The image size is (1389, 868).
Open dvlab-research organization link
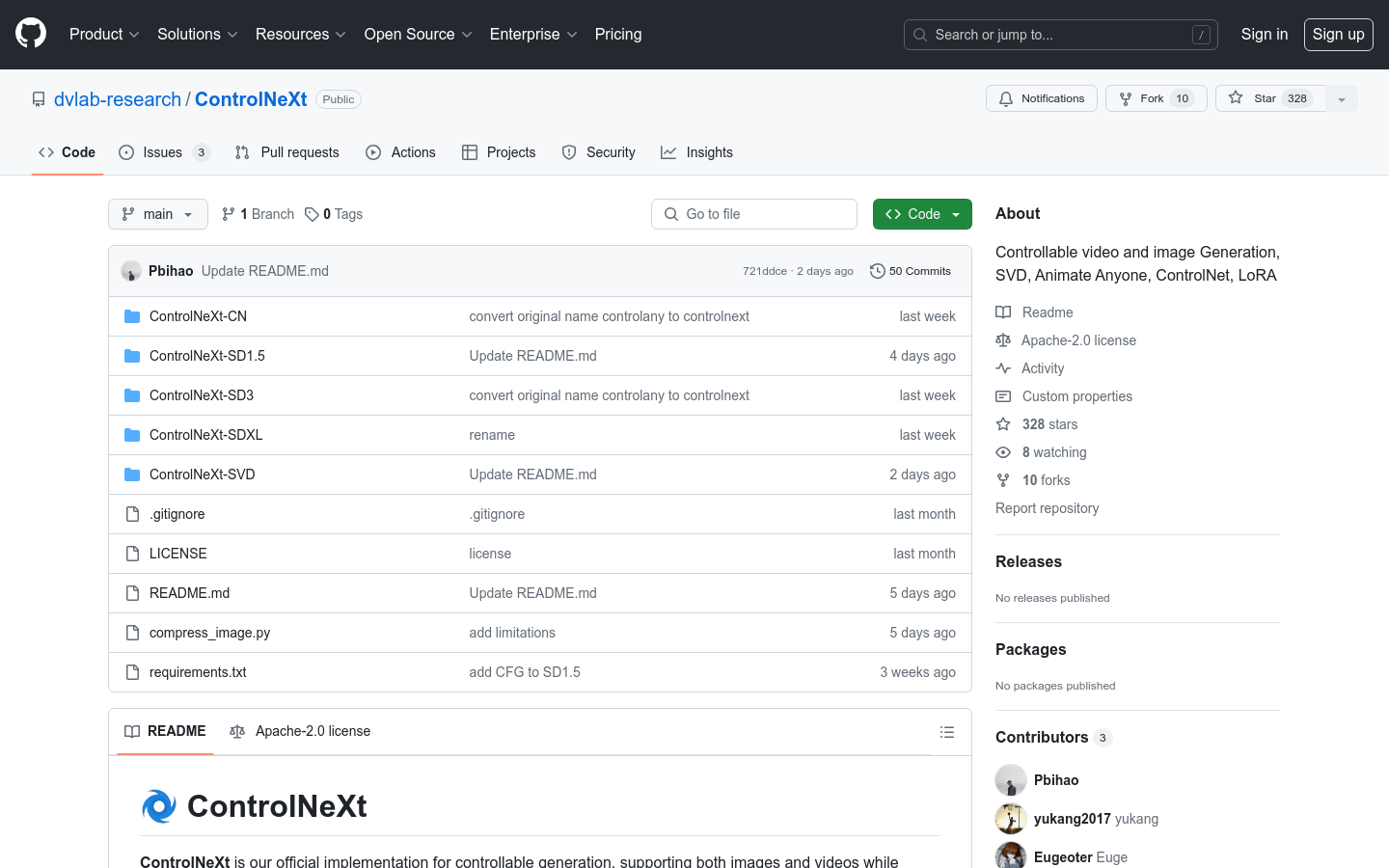point(118,99)
